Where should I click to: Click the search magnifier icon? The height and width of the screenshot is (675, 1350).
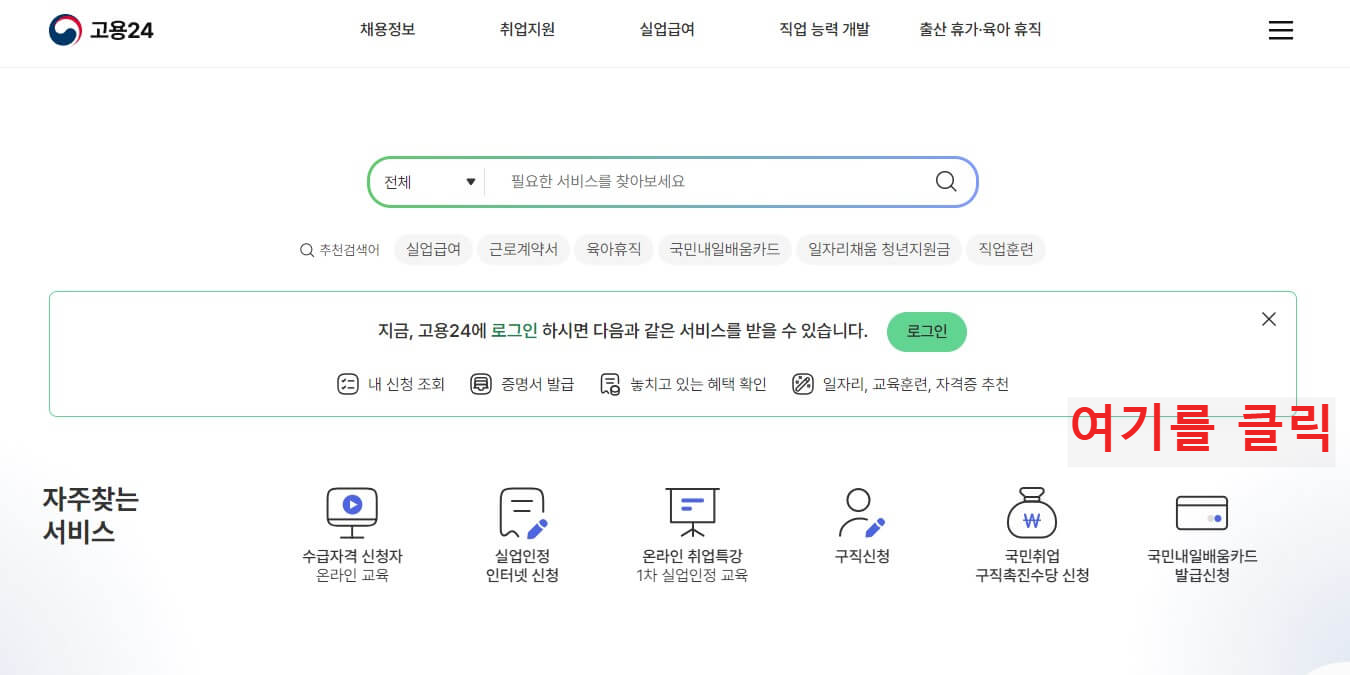pos(945,182)
